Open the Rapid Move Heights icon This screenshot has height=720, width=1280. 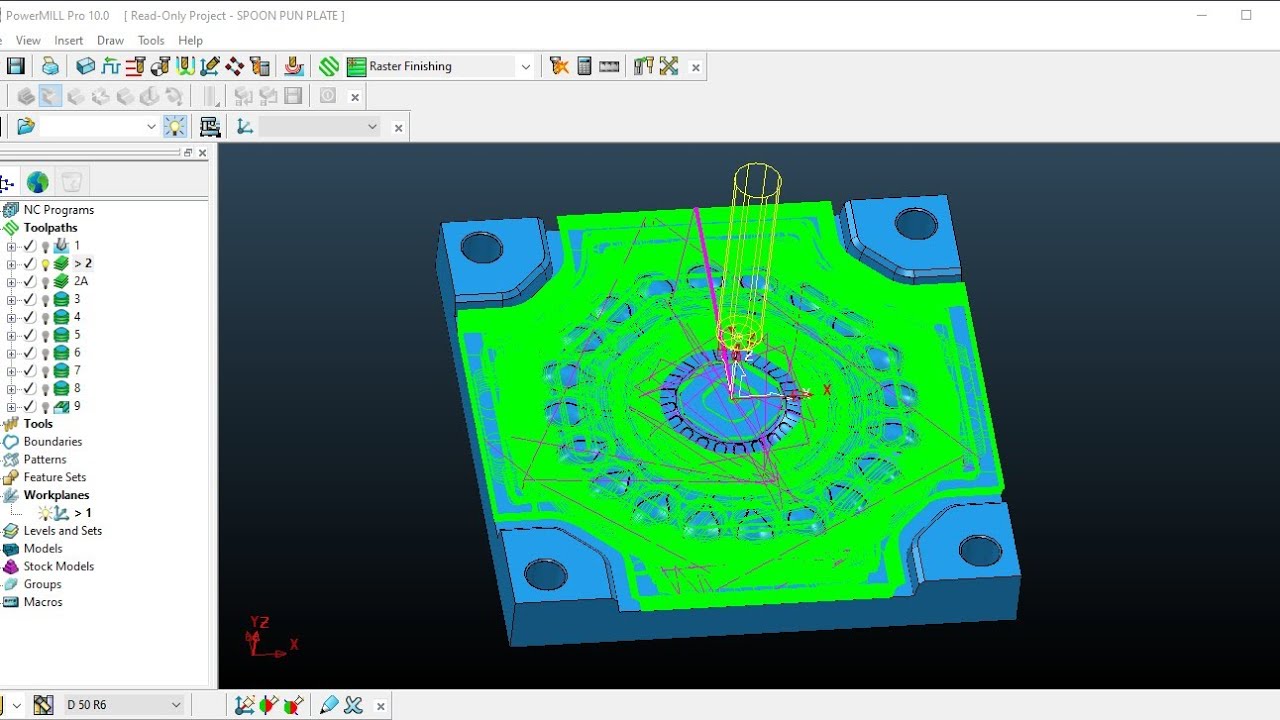136,66
